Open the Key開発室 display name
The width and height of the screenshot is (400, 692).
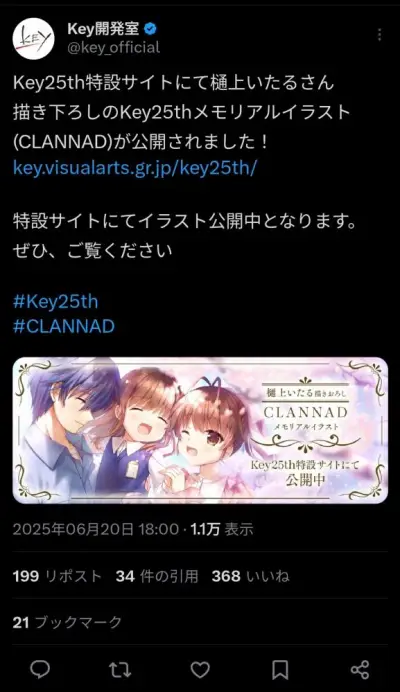(103, 29)
